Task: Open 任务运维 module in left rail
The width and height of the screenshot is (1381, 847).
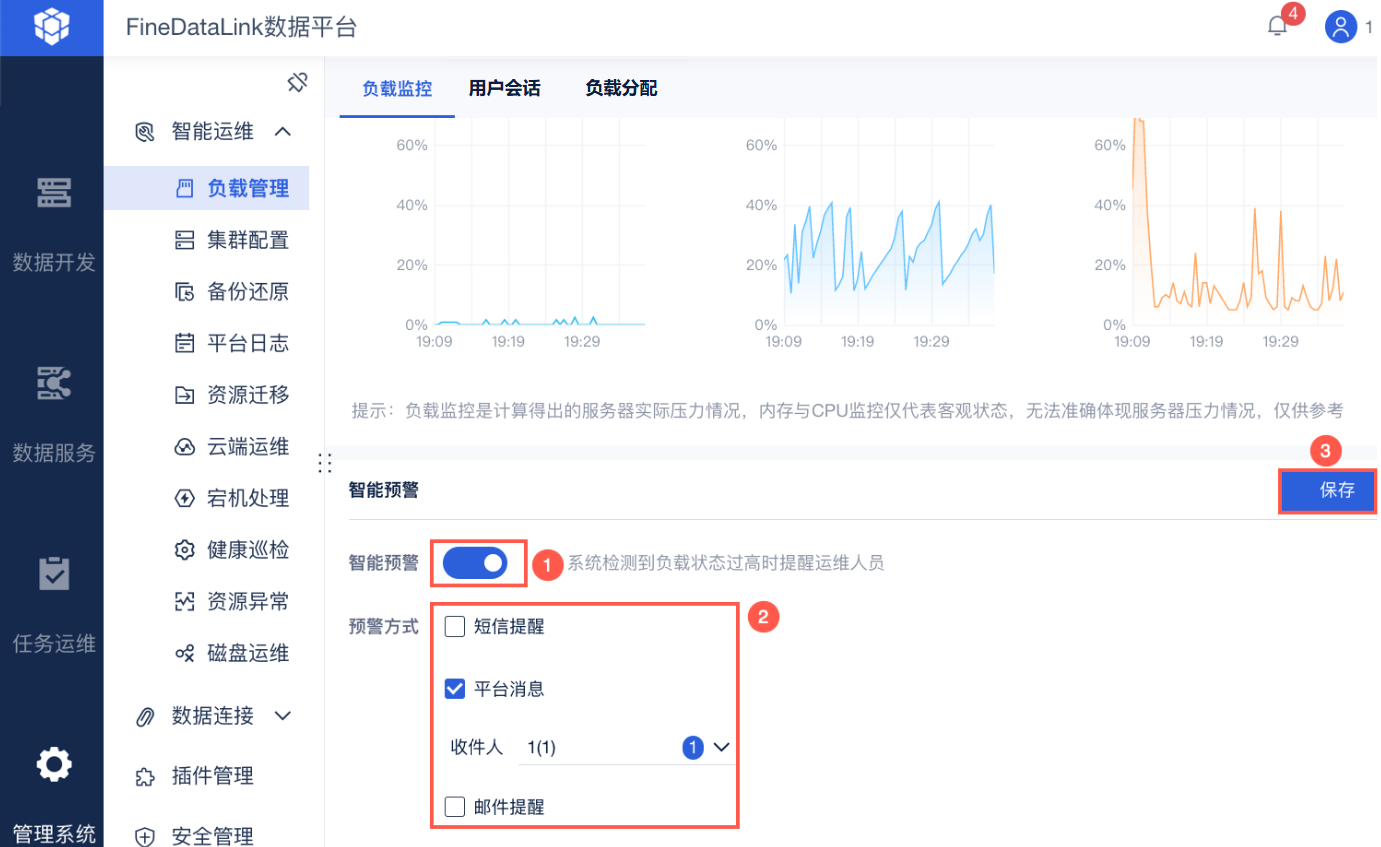Action: [52, 604]
